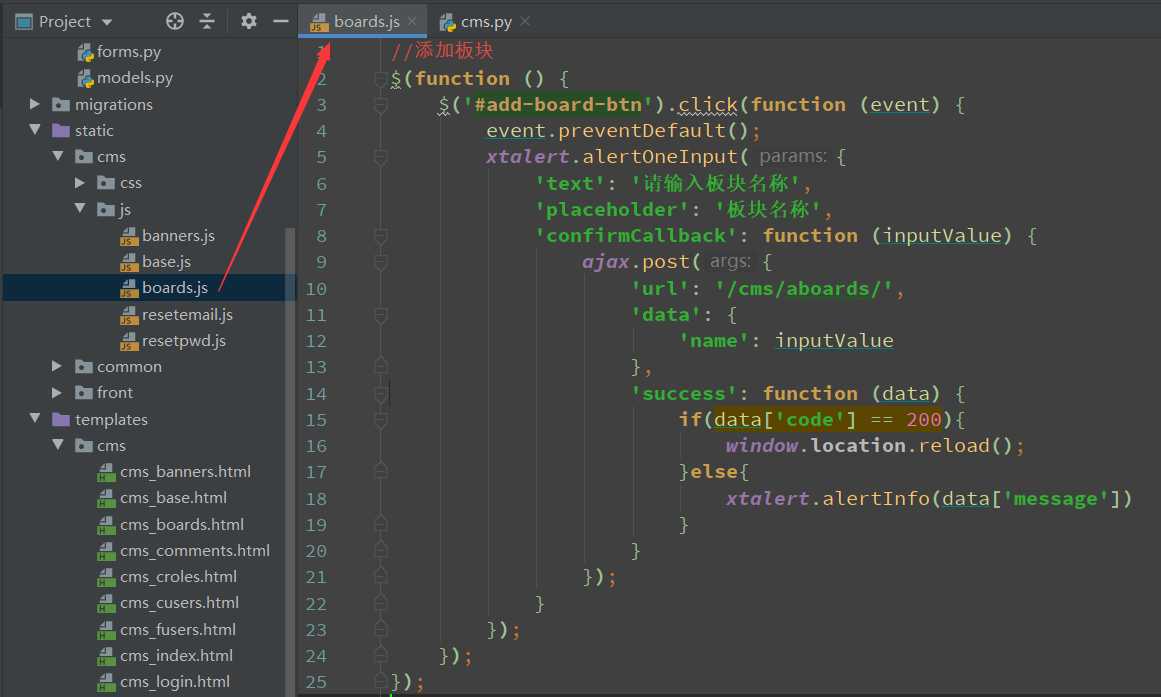Click 'alertInfo' on line 18

[x=876, y=498]
